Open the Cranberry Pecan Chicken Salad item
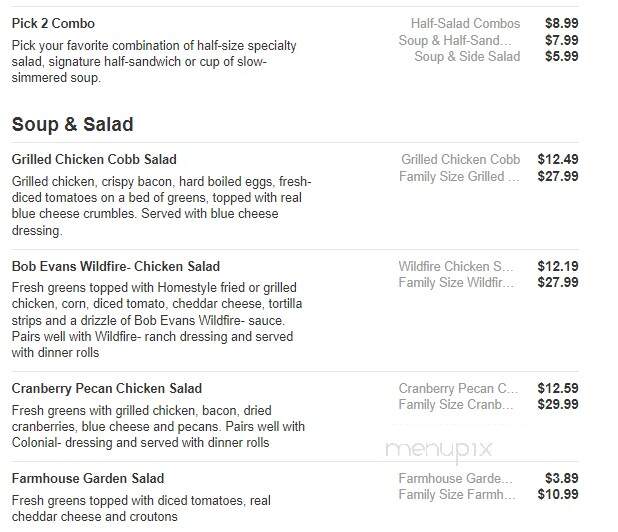The height and width of the screenshot is (532, 618). [x=107, y=389]
